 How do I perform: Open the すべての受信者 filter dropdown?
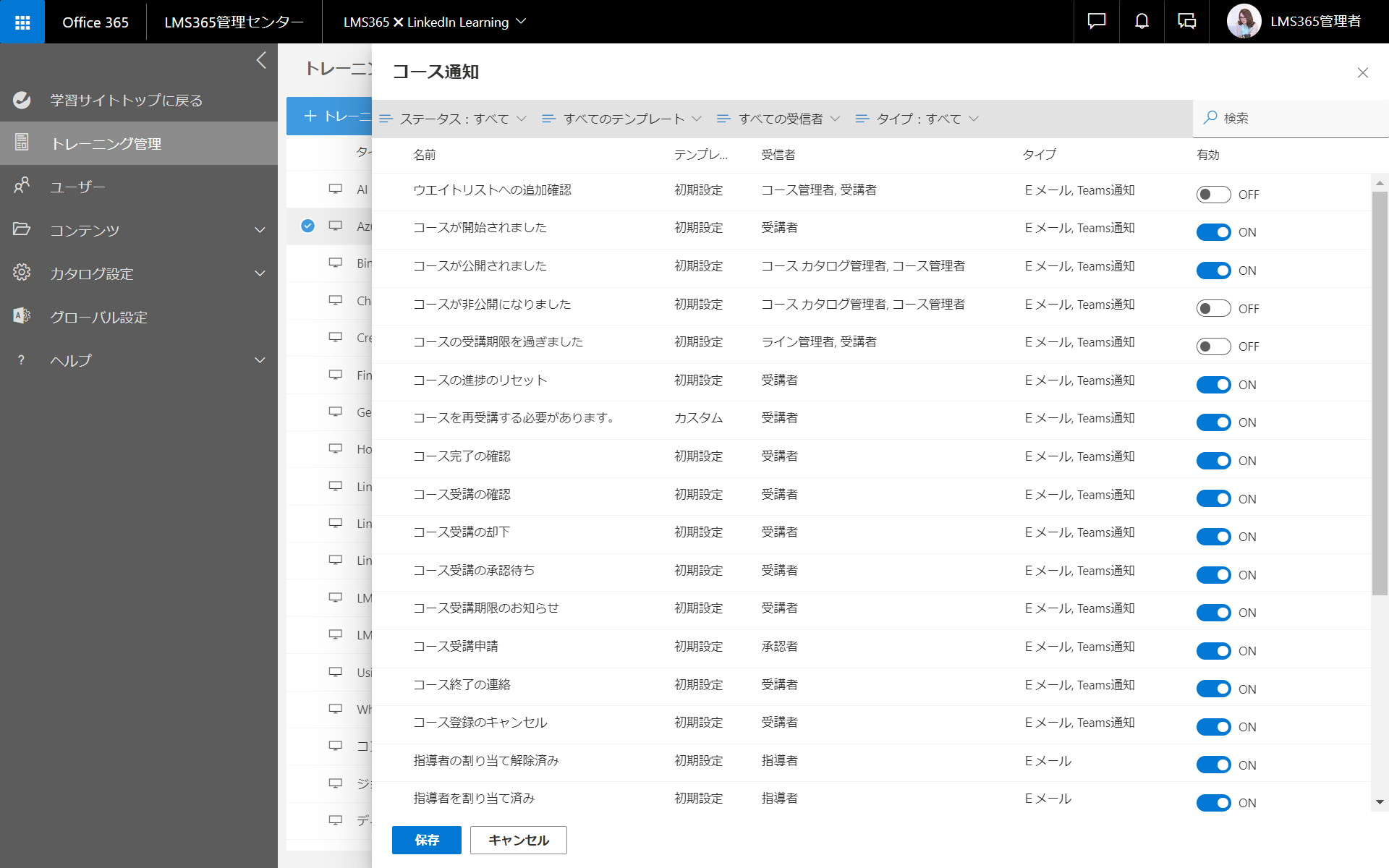(778, 119)
